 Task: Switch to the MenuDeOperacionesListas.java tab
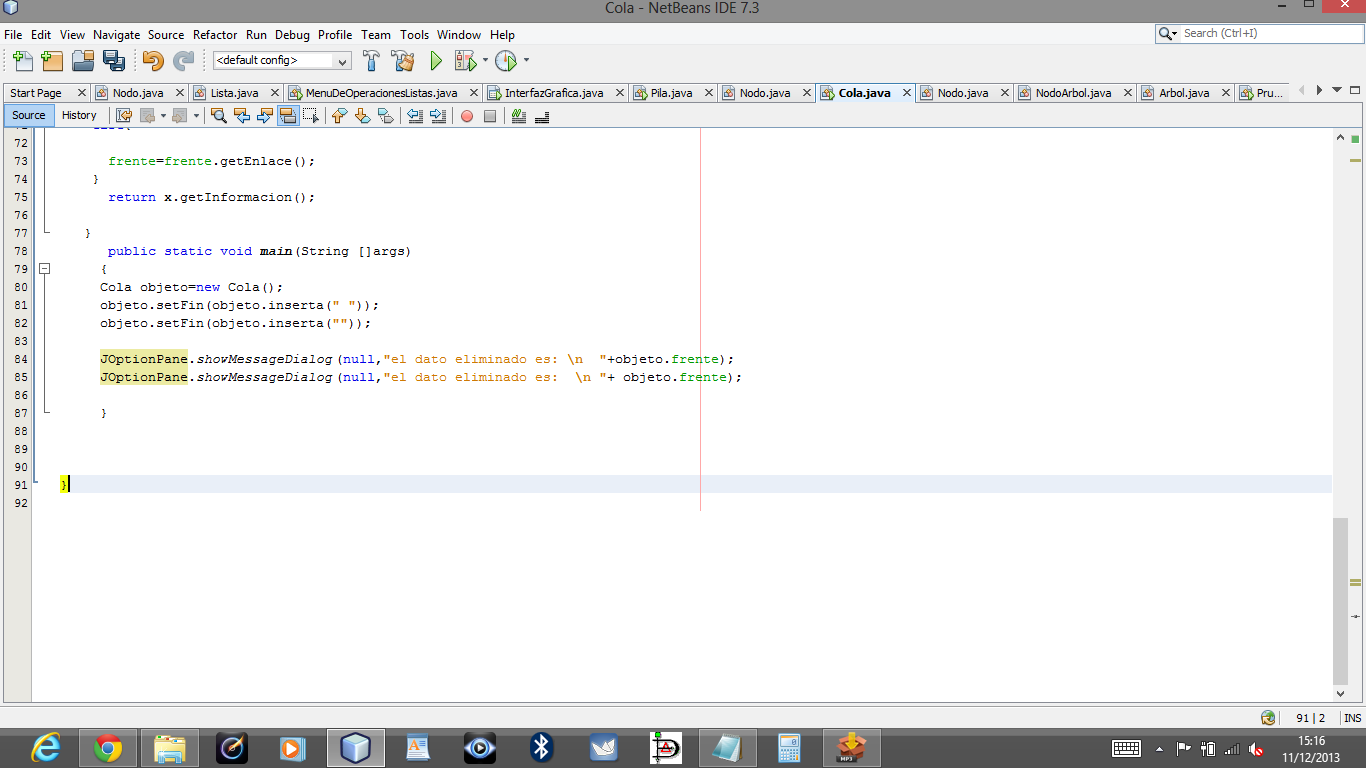(x=381, y=93)
